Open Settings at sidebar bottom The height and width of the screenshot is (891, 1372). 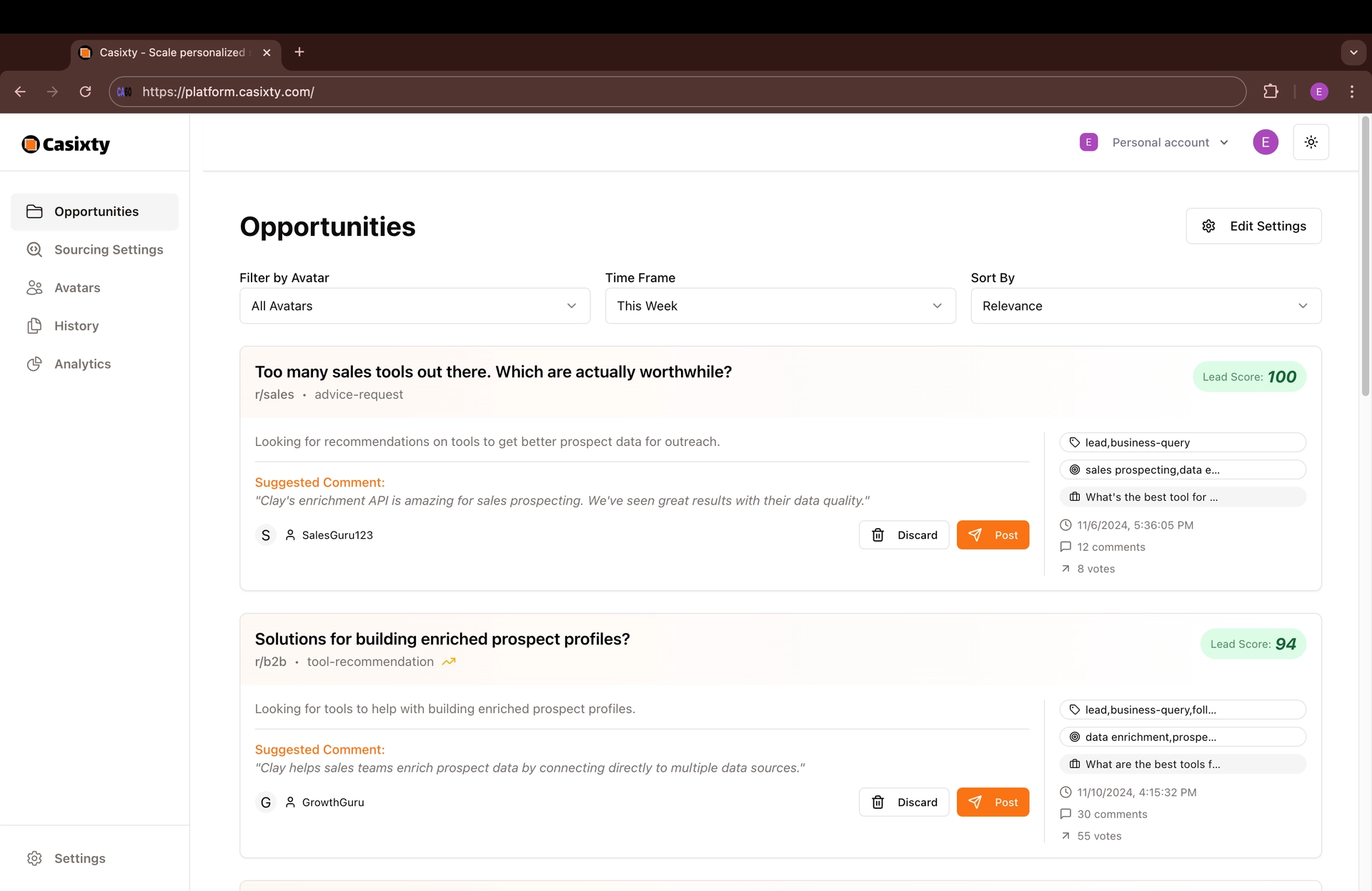pos(94,858)
